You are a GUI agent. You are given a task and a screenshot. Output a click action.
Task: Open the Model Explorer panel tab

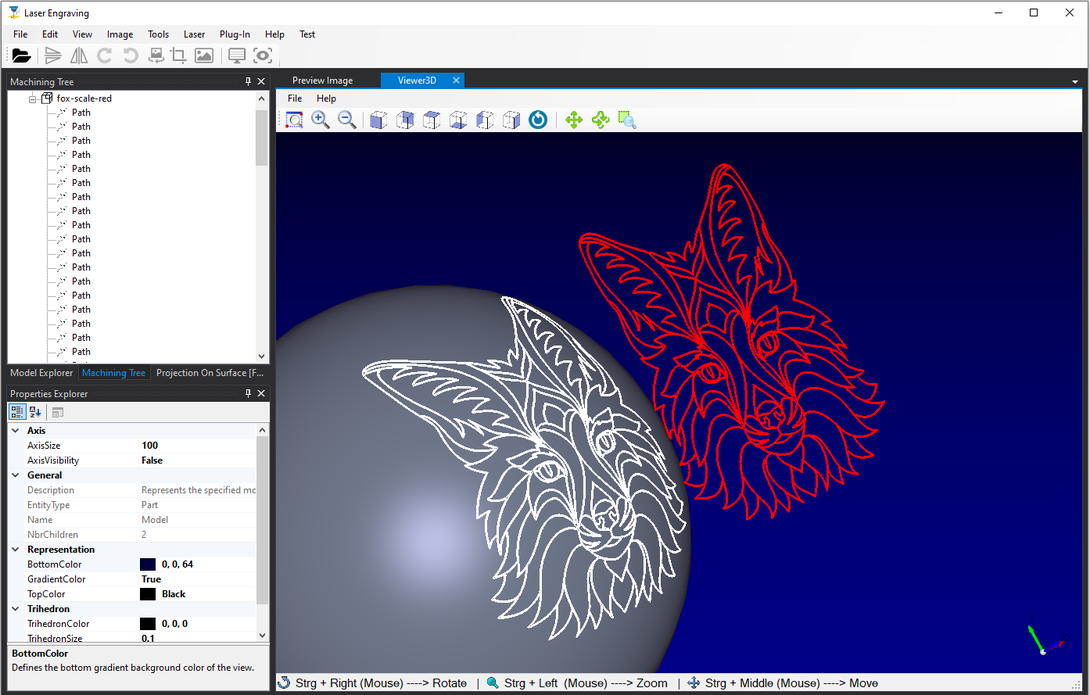point(41,373)
